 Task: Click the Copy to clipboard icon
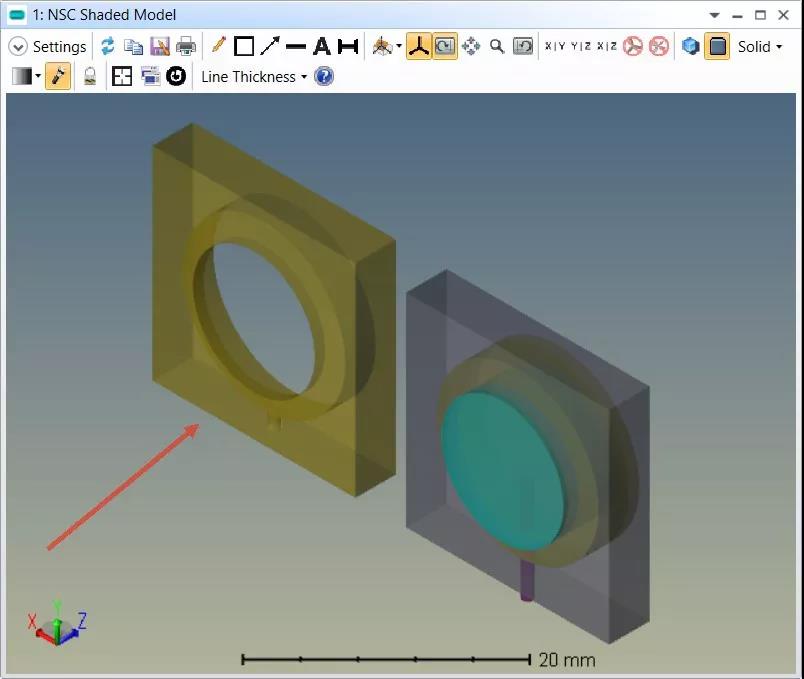(x=133, y=46)
